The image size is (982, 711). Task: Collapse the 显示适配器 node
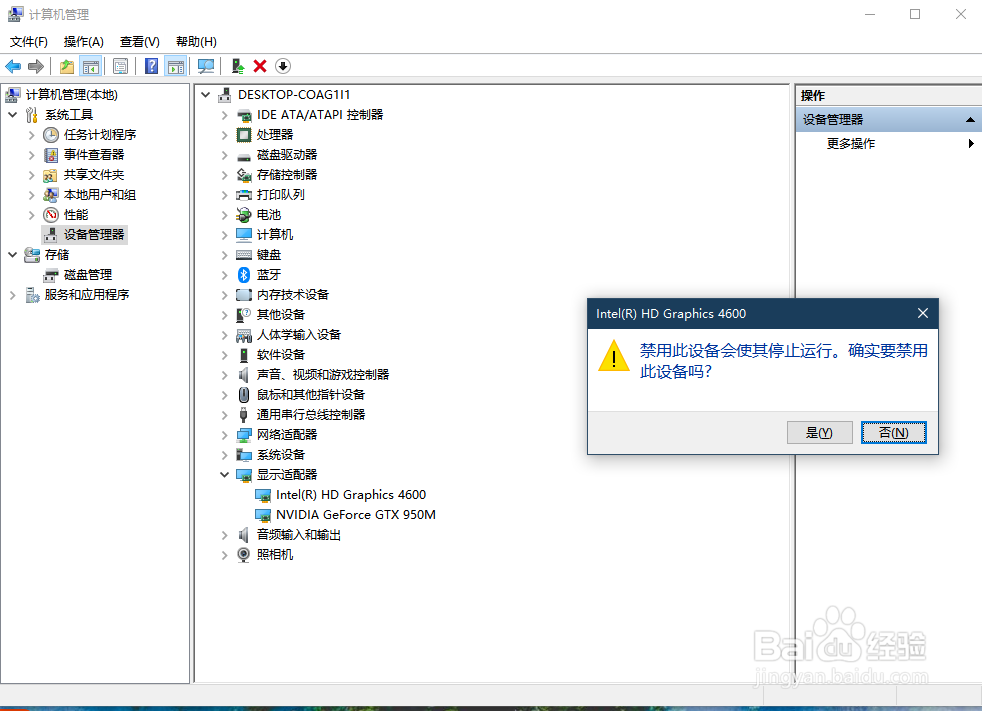point(224,475)
